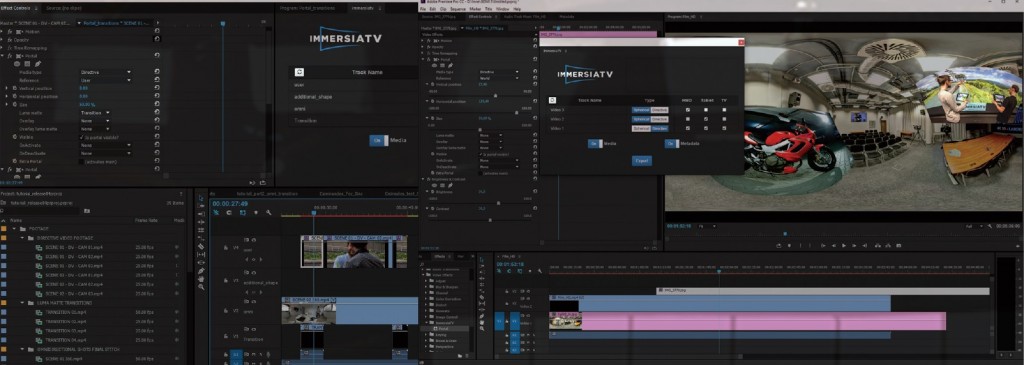
Task: Click the wrench timeline settings icon
Action: point(268,212)
